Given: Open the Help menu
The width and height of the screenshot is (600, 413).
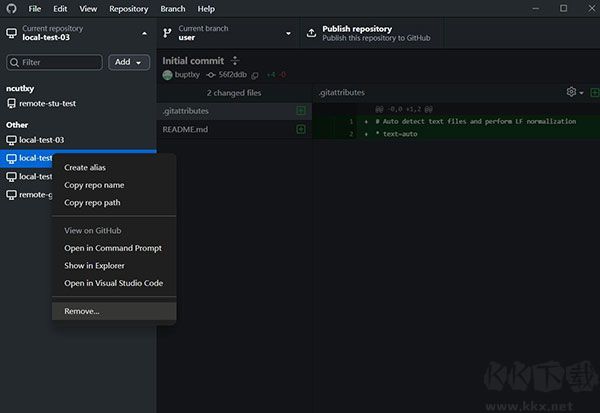Looking at the screenshot, I should pos(206,9).
